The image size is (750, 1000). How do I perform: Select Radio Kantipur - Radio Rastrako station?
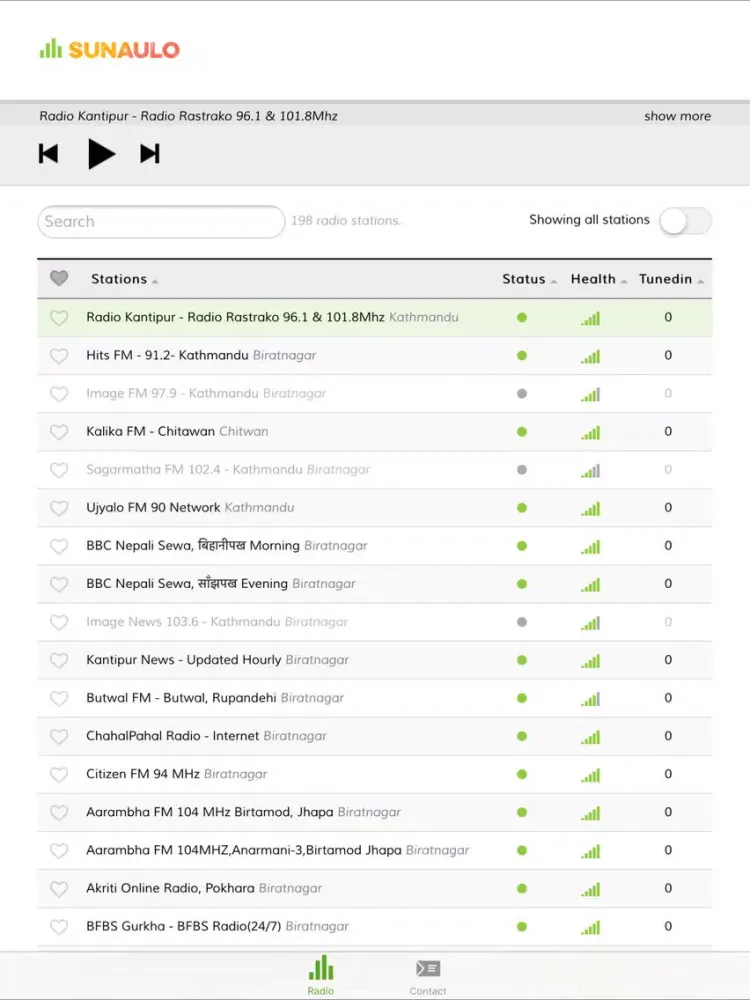(x=374, y=317)
